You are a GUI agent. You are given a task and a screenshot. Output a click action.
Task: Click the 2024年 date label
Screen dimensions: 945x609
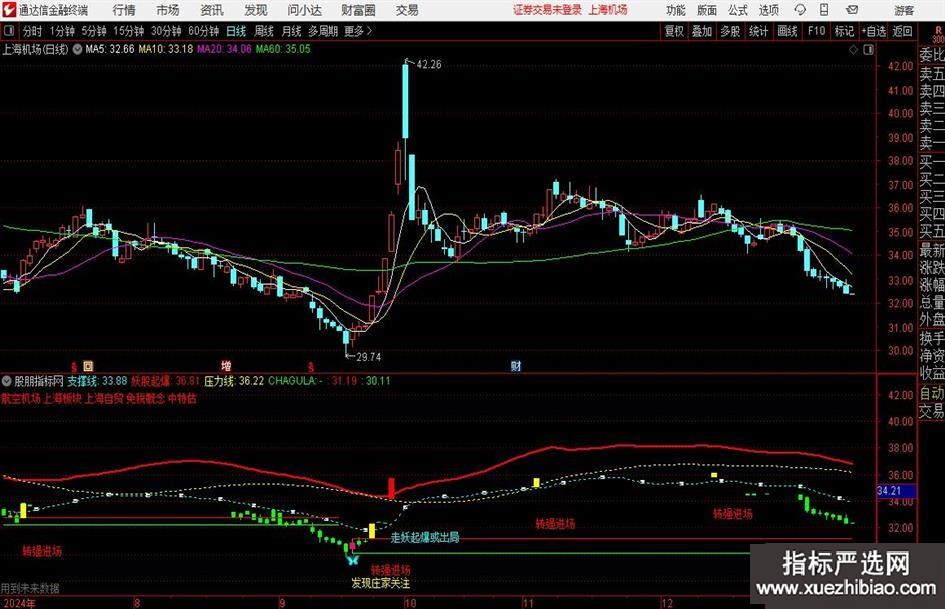pos(19,603)
